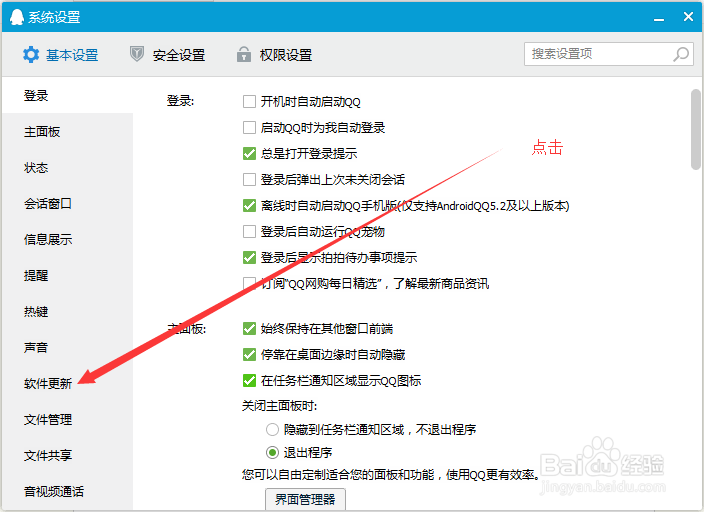This screenshot has height=512, width=704.
Task: Click the lock icon beside 权限设置
Action: 244,54
